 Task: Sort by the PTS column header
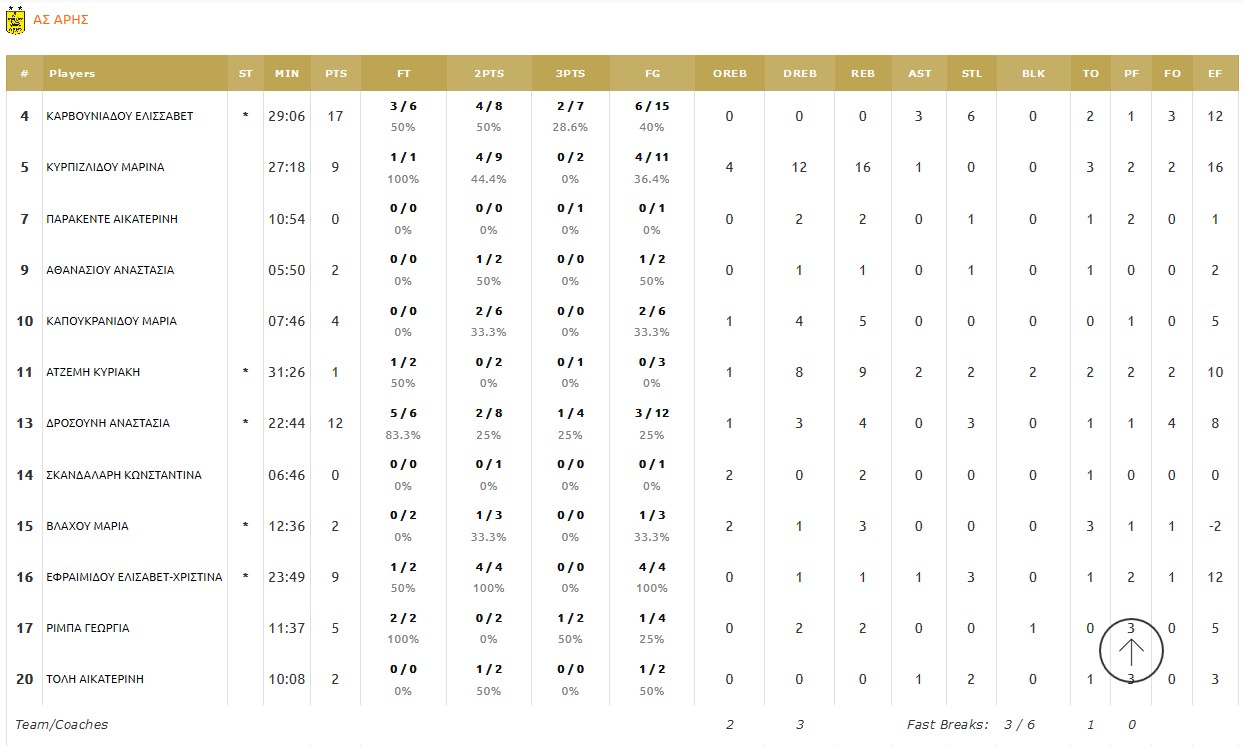pyautogui.click(x=336, y=74)
